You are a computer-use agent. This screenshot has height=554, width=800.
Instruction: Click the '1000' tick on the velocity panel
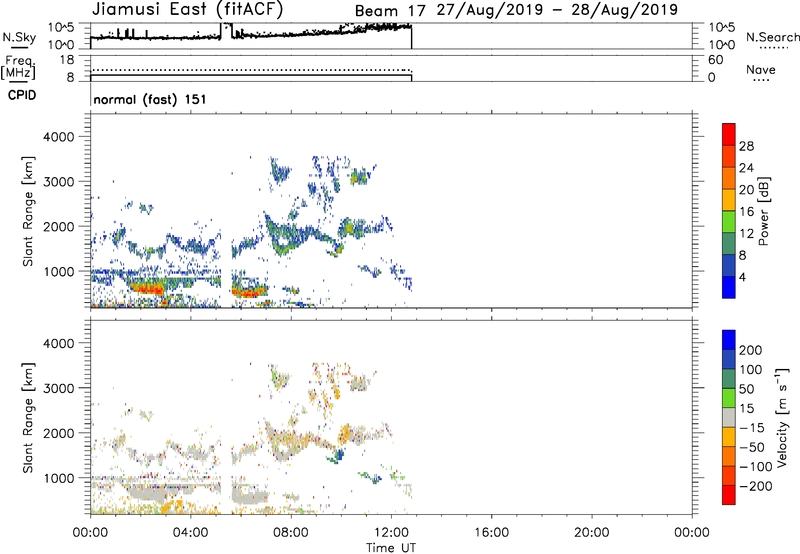(x=59, y=478)
